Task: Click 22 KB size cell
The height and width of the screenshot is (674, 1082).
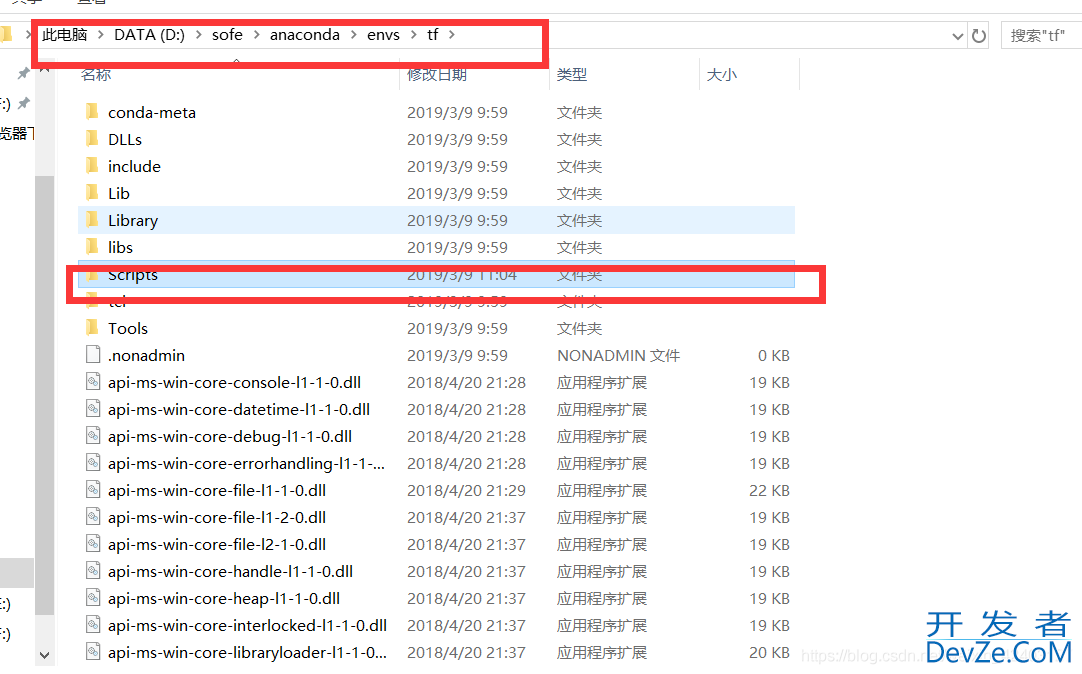Action: pos(769,490)
